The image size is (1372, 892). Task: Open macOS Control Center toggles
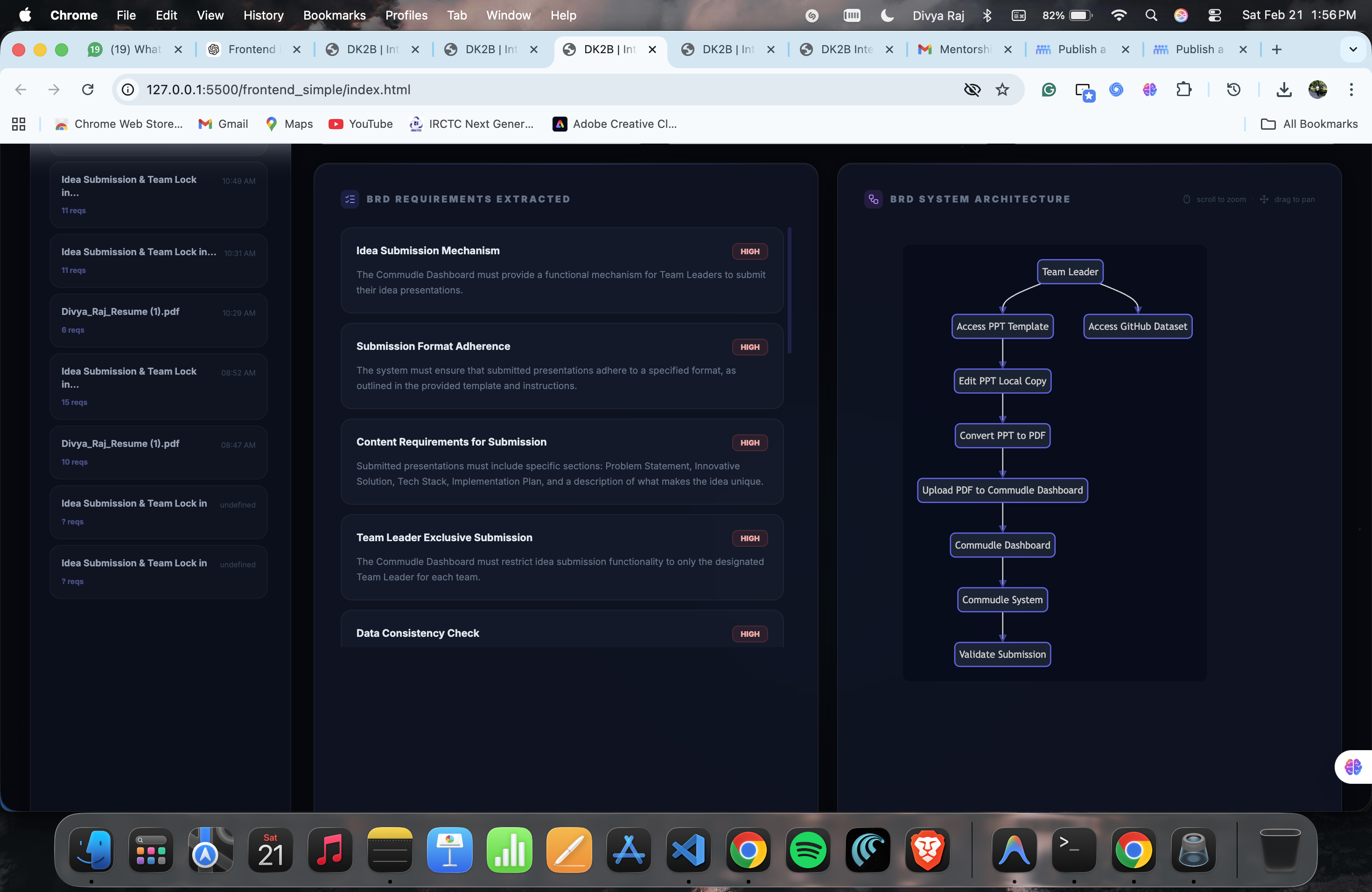point(1215,15)
